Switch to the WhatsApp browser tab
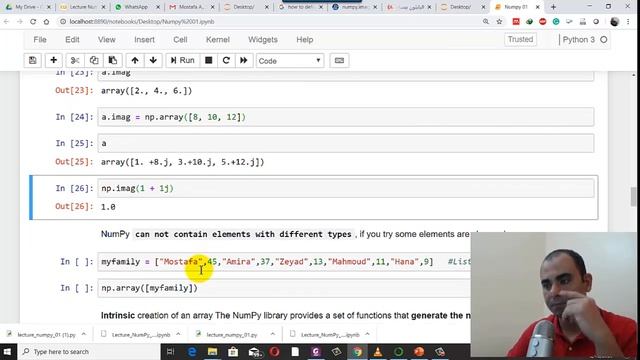This screenshot has width=640, height=360. (136, 7)
